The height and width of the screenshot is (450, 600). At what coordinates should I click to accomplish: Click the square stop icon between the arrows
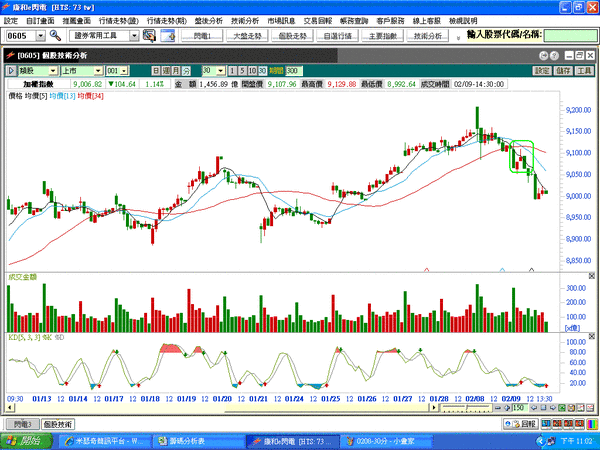(543, 408)
